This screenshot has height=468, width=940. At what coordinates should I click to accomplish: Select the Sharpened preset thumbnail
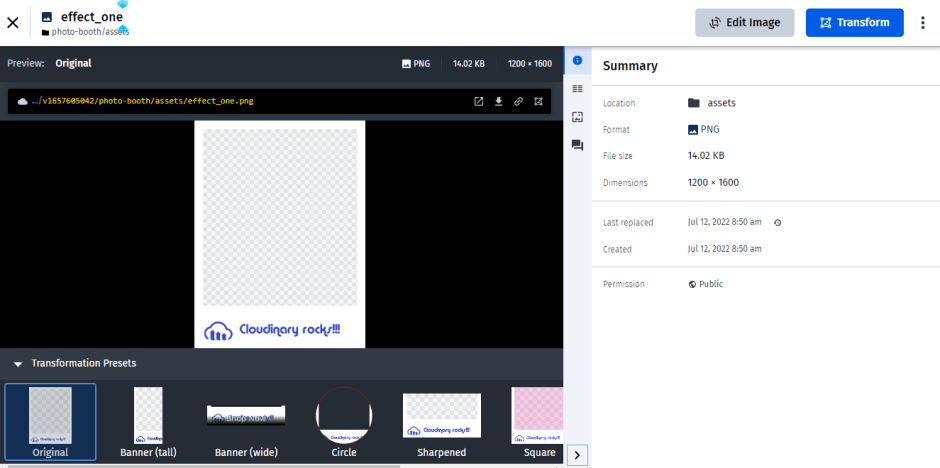pos(442,422)
